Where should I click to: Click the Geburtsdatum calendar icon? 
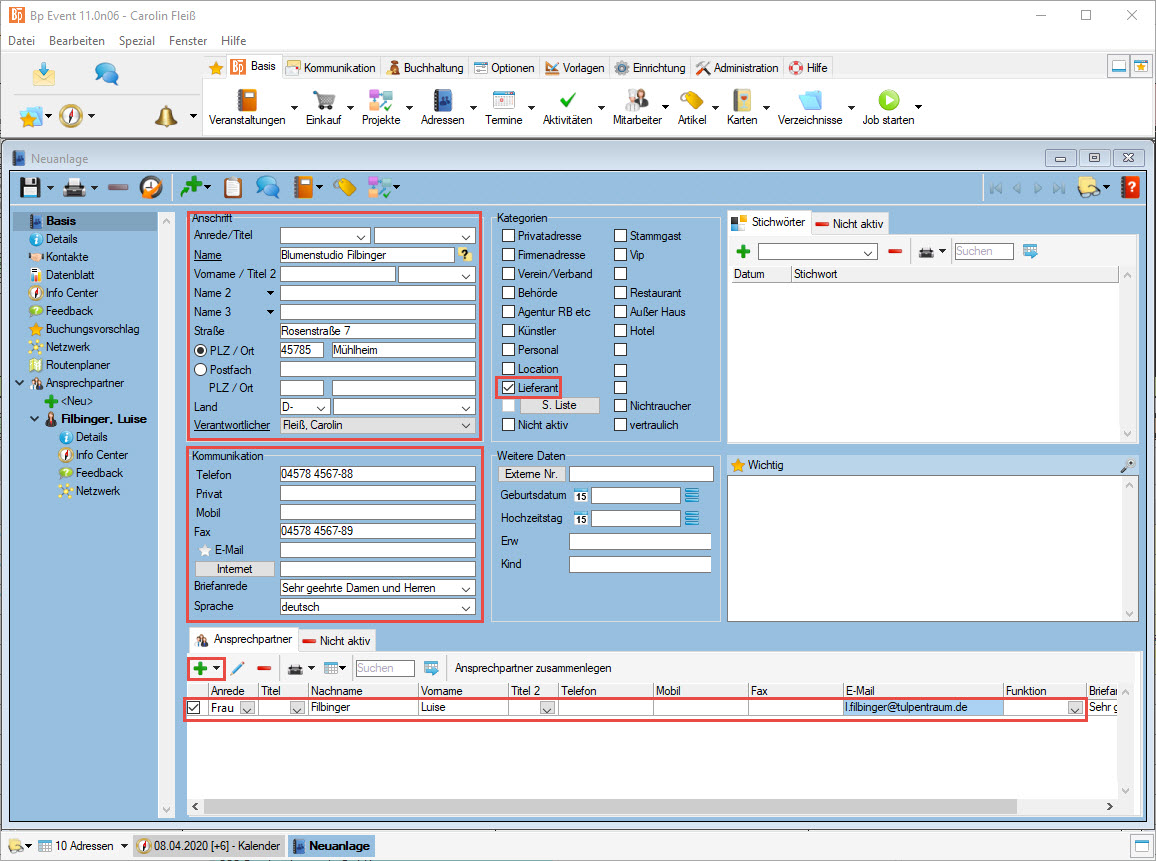click(x=581, y=495)
